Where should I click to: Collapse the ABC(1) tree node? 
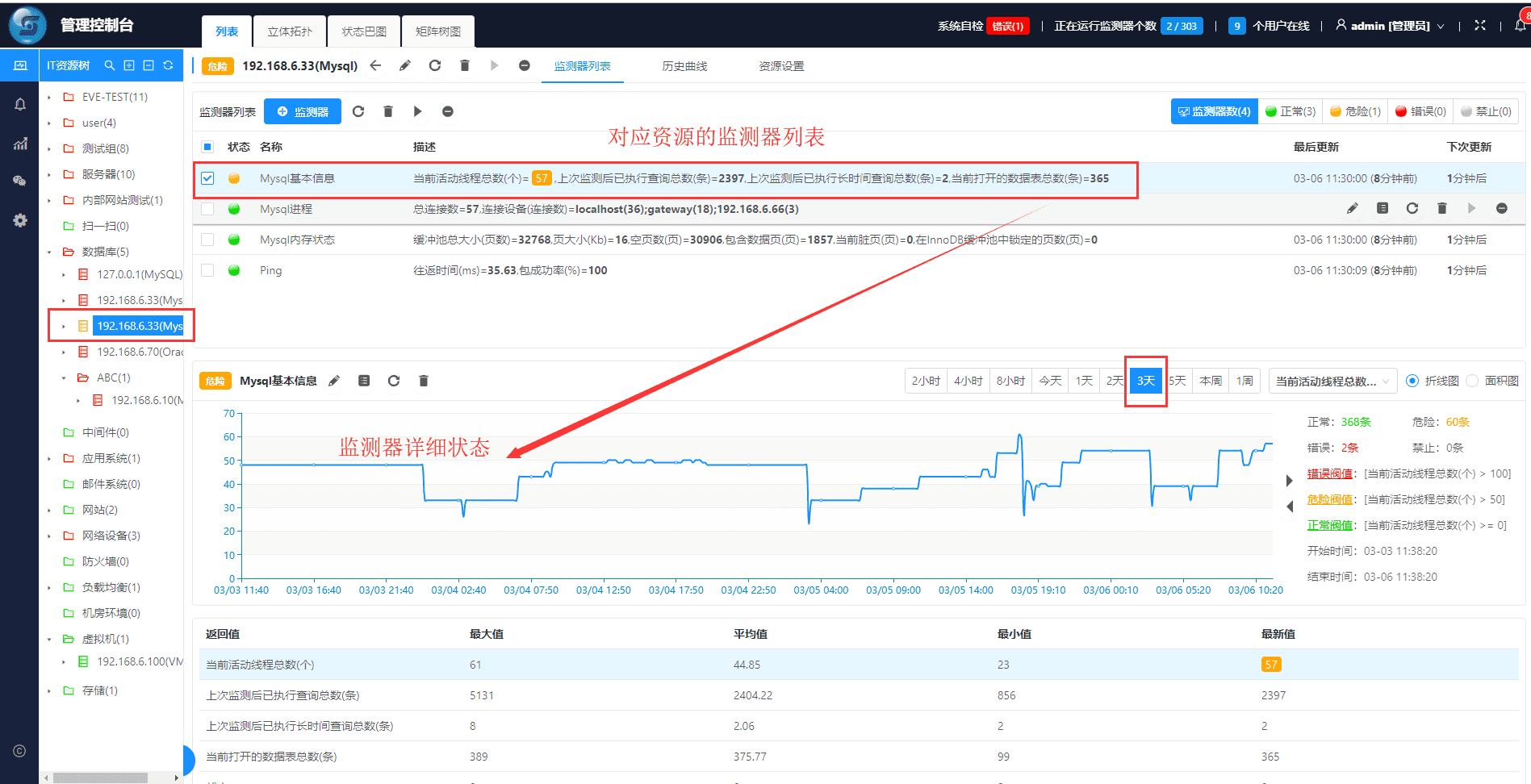tap(64, 377)
